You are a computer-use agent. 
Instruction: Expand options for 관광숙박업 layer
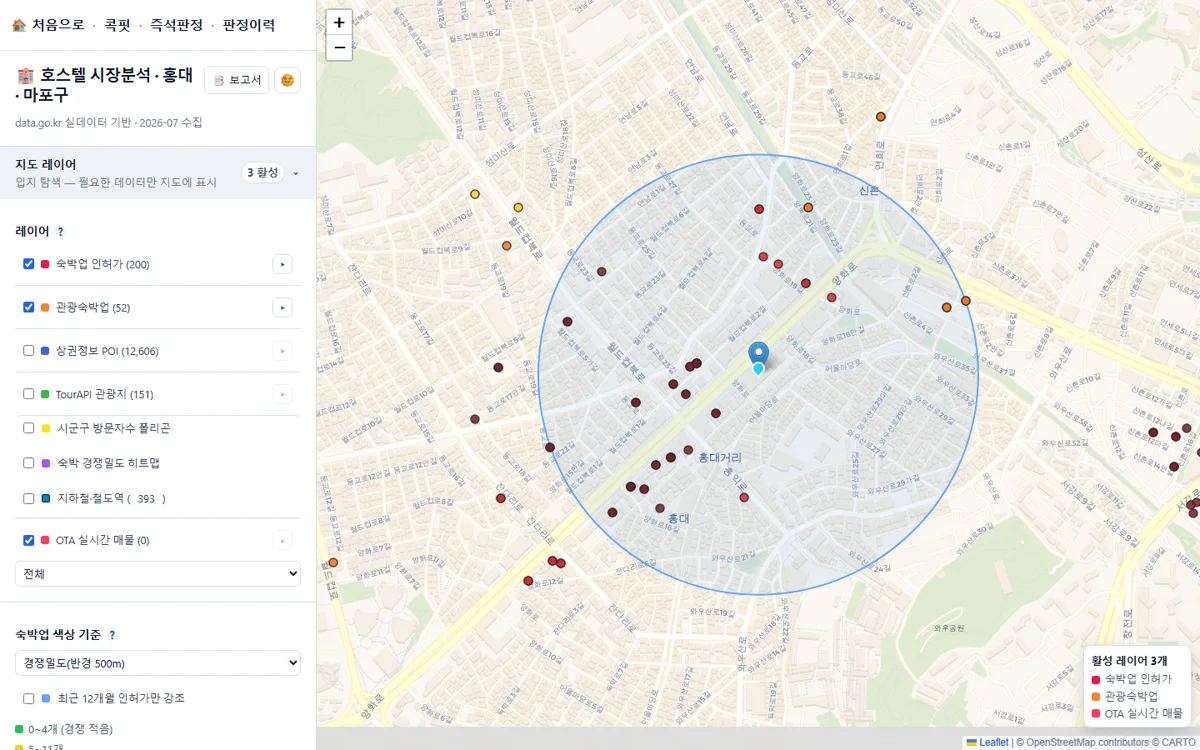[x=282, y=307]
